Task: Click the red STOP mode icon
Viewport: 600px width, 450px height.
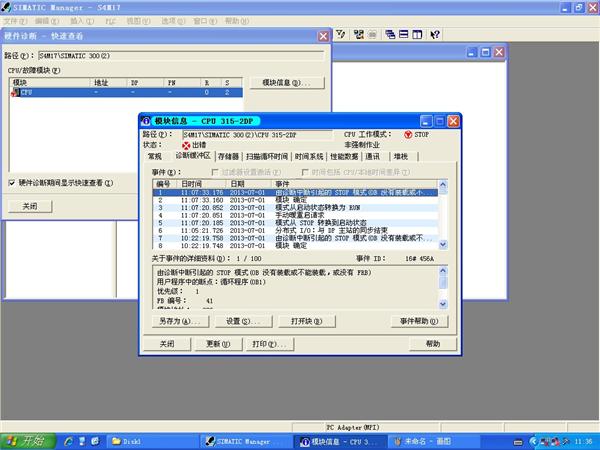Action: click(x=408, y=135)
